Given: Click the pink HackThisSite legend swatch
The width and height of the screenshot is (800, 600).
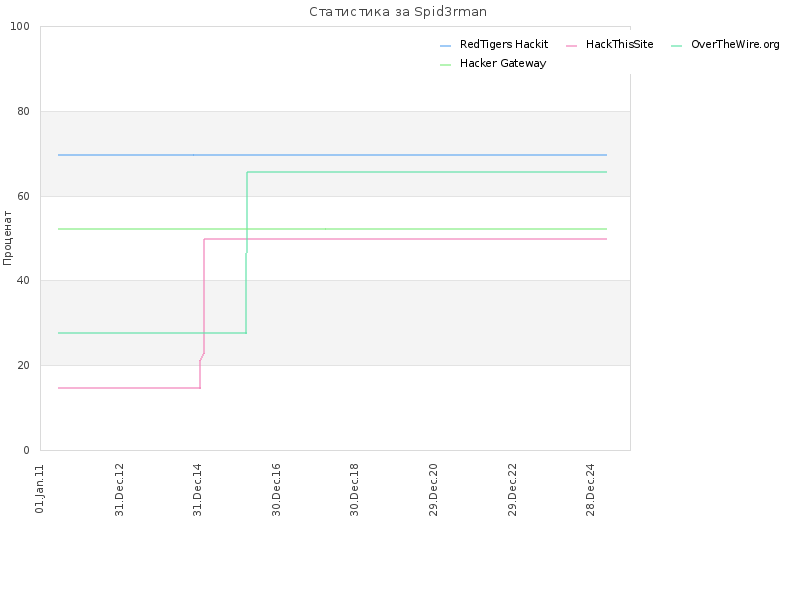Looking at the screenshot, I should [571, 46].
